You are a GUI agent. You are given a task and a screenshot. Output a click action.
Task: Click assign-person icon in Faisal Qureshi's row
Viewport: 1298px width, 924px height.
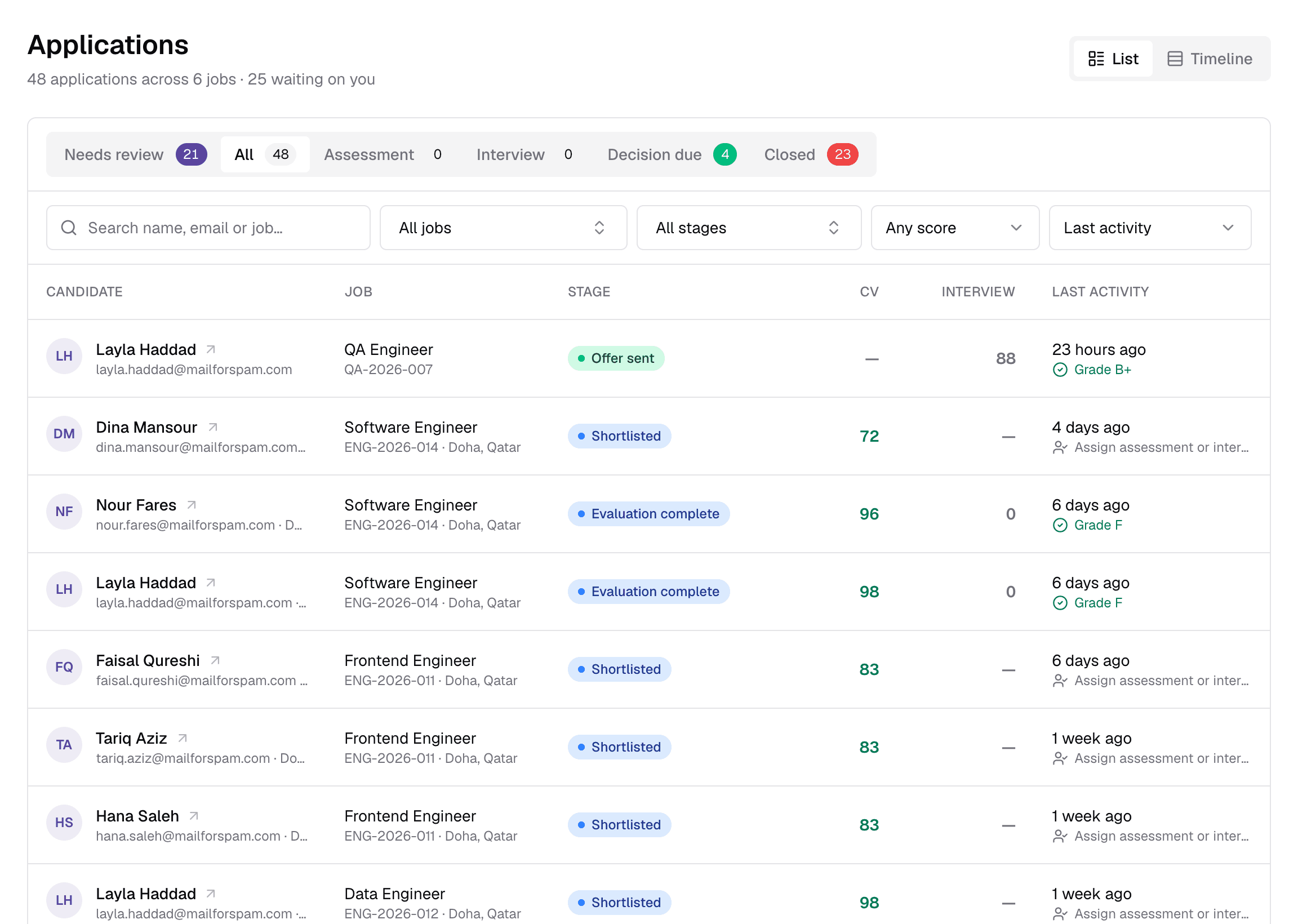pos(1060,681)
